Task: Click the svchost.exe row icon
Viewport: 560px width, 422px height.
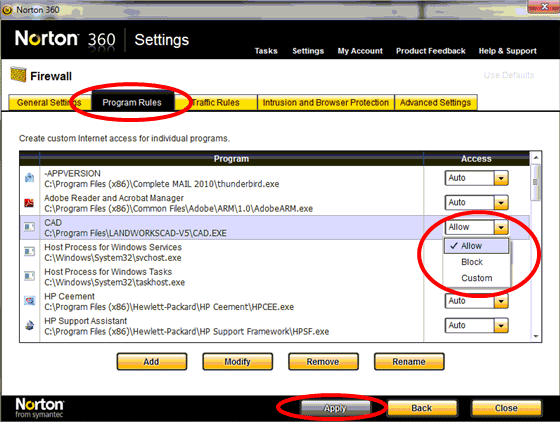Action: point(29,252)
